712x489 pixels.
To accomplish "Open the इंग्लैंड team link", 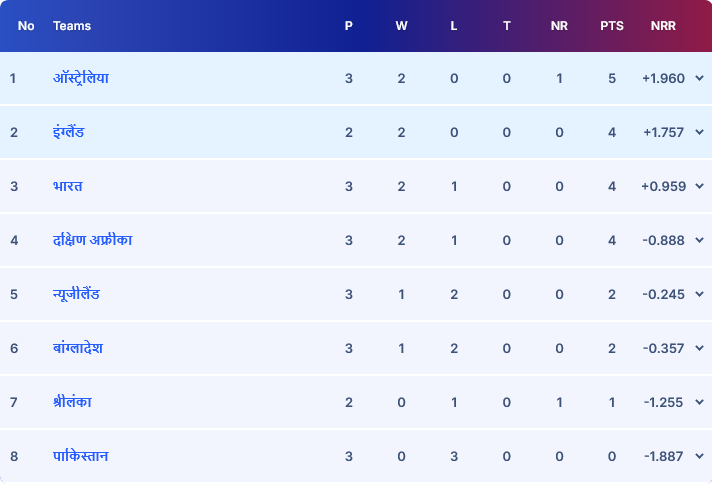I will [x=69, y=132].
